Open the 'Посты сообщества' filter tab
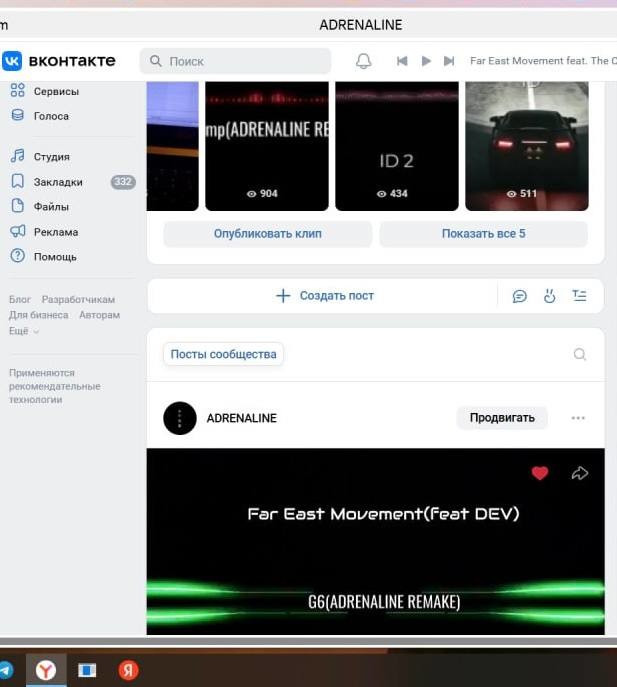Image resolution: width=617 pixels, height=687 pixels. (223, 354)
